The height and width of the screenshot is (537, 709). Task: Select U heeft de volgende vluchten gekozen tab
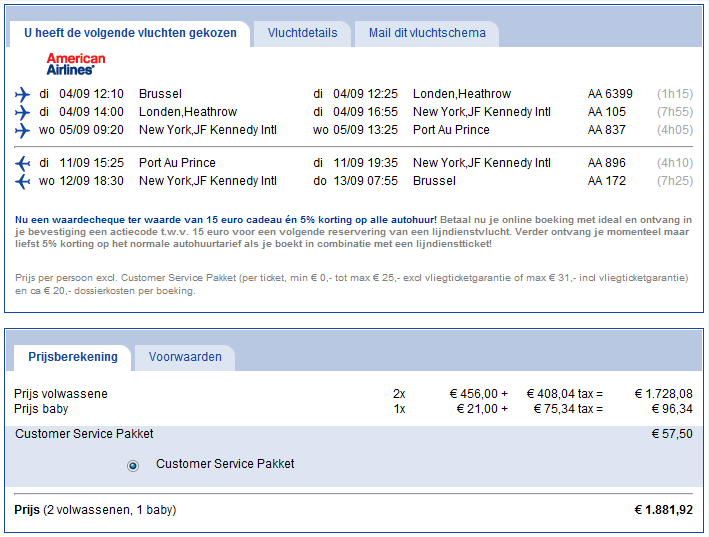point(130,33)
